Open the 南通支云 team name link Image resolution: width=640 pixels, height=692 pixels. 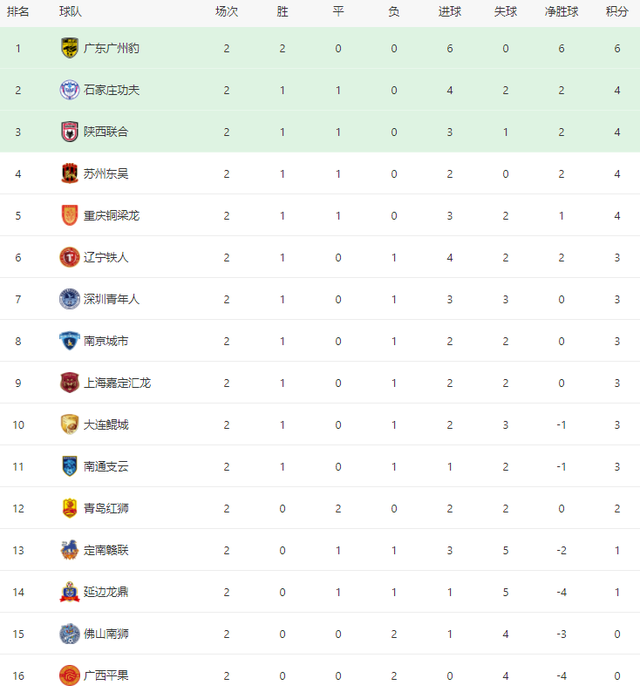tap(106, 466)
